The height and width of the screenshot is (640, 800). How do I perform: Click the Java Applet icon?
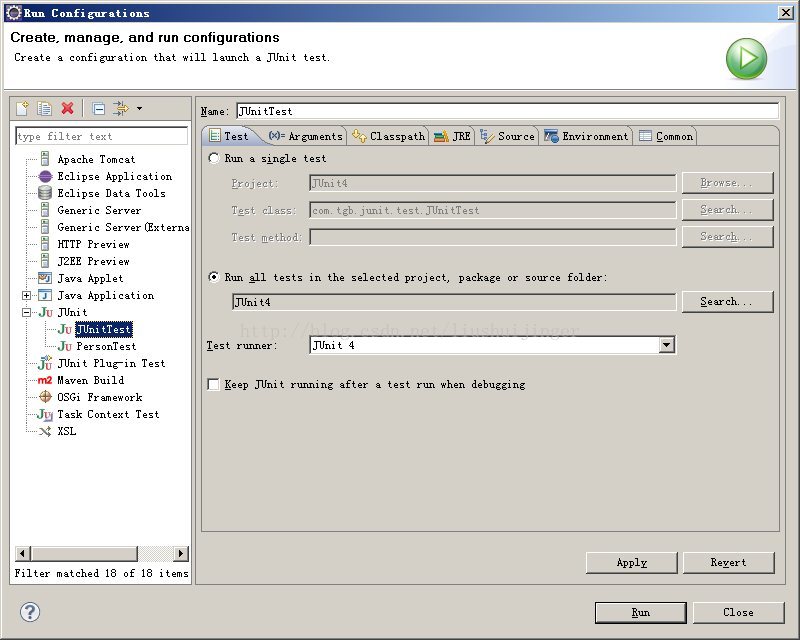[x=45, y=278]
